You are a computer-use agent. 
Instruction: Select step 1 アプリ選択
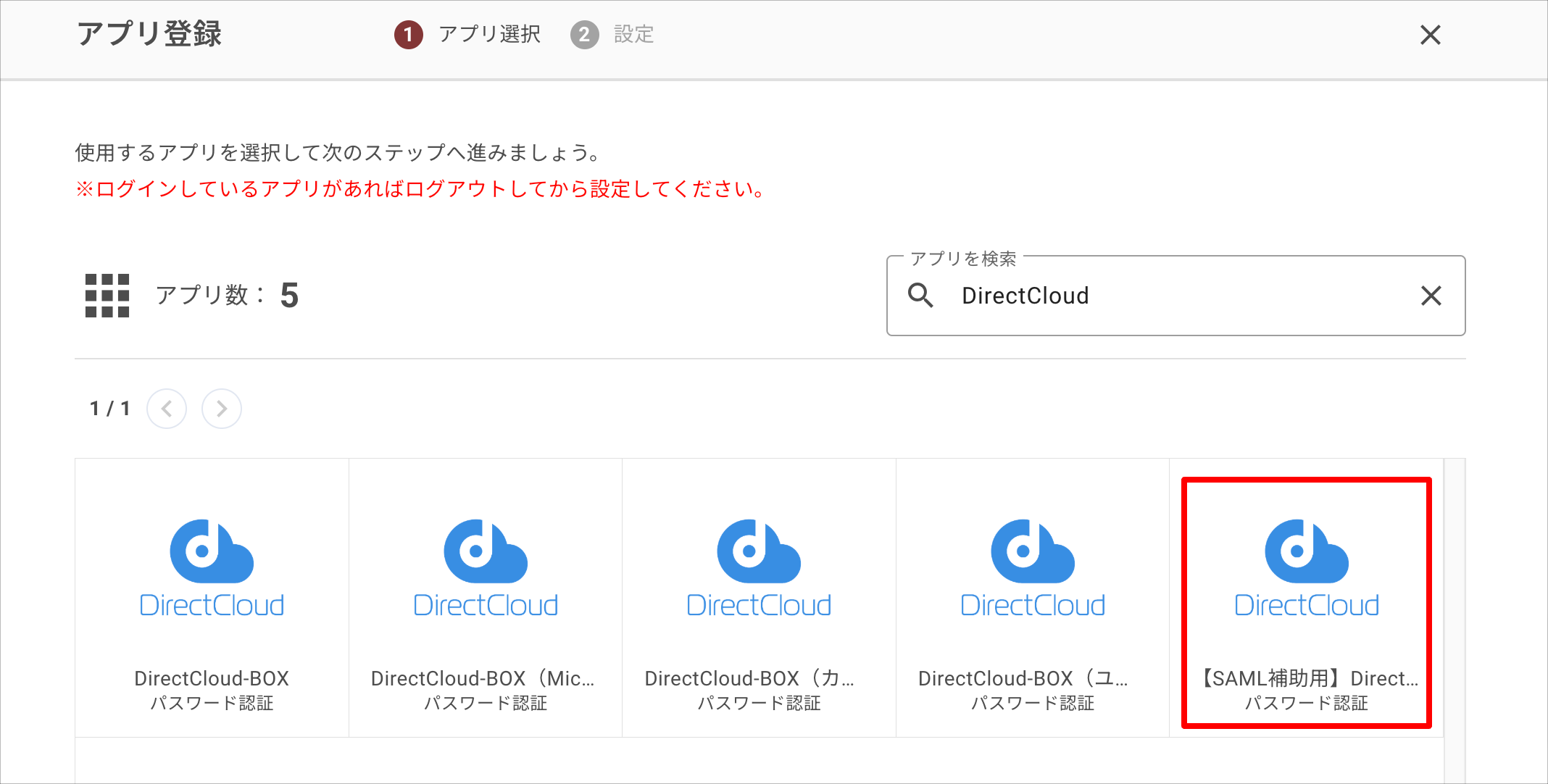coord(467,35)
